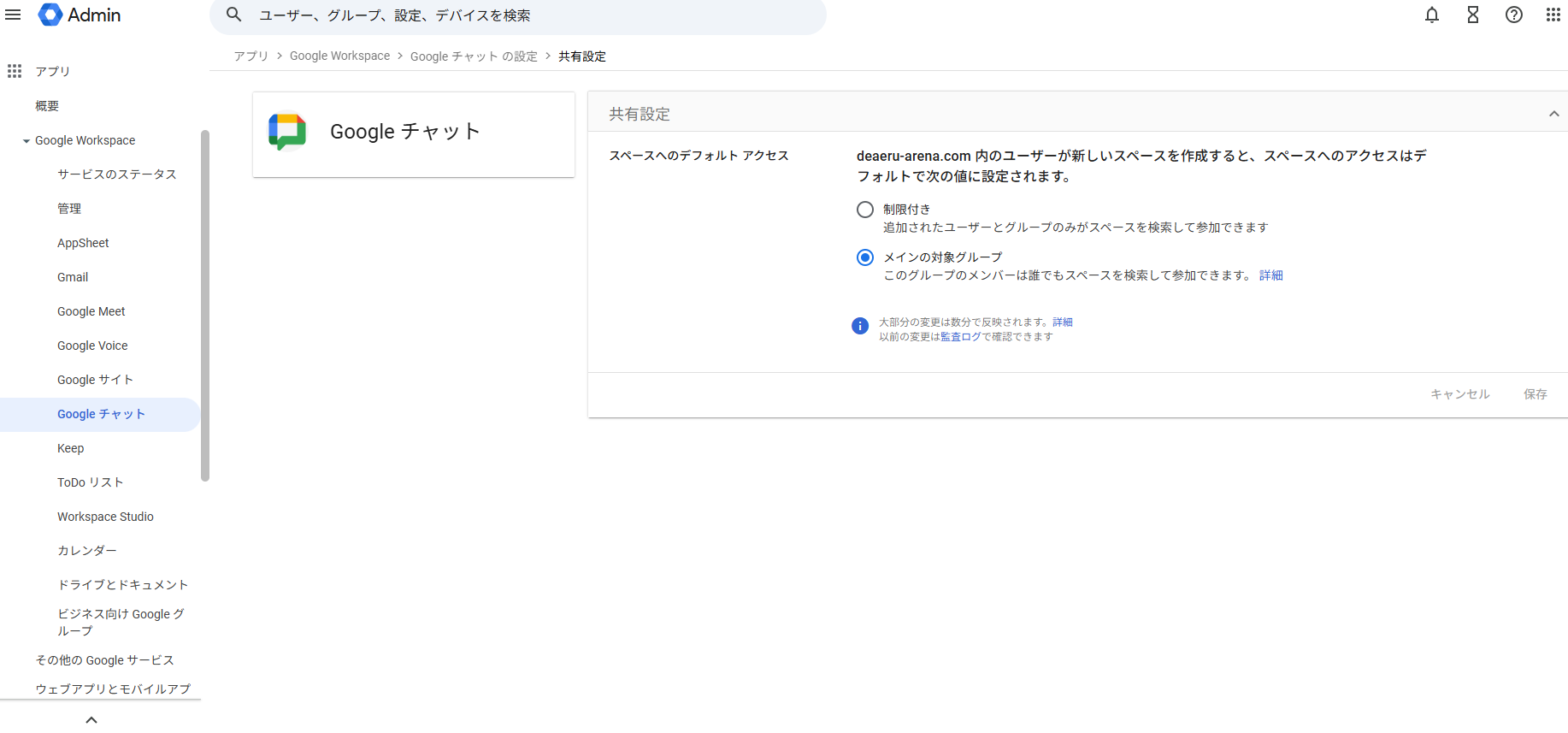
Task: Open アプリ in the sidebar
Action: click(x=52, y=71)
